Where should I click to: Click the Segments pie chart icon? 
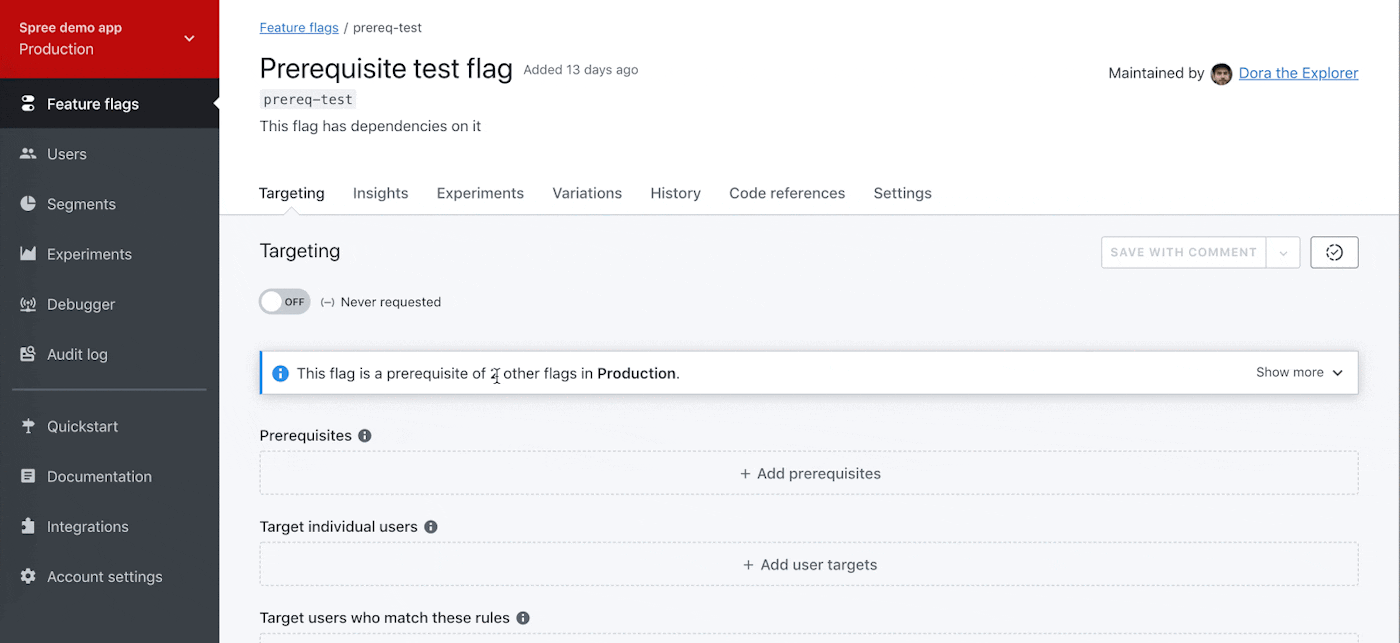(28, 204)
